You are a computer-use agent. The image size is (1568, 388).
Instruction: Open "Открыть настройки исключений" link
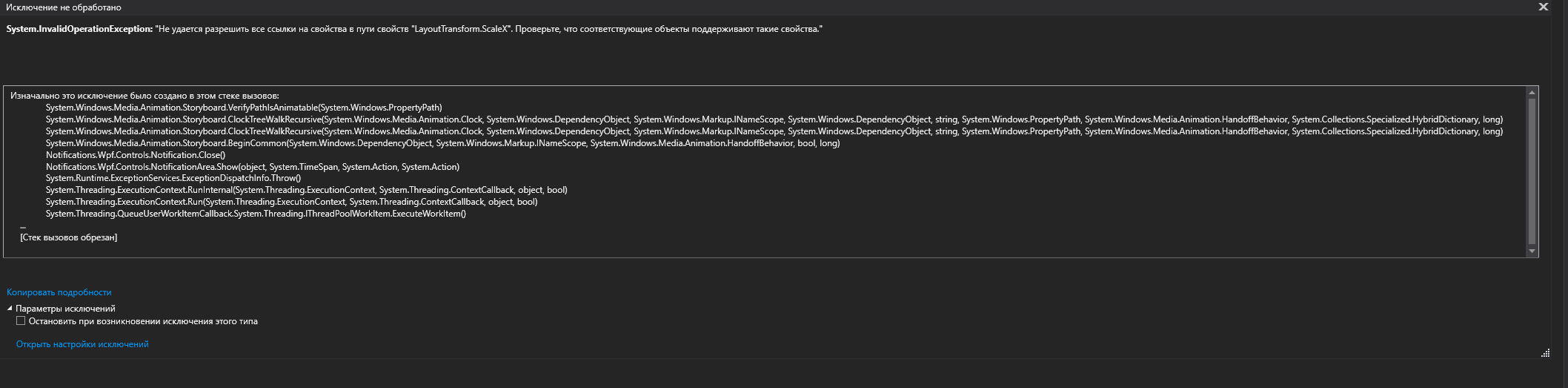pos(82,344)
